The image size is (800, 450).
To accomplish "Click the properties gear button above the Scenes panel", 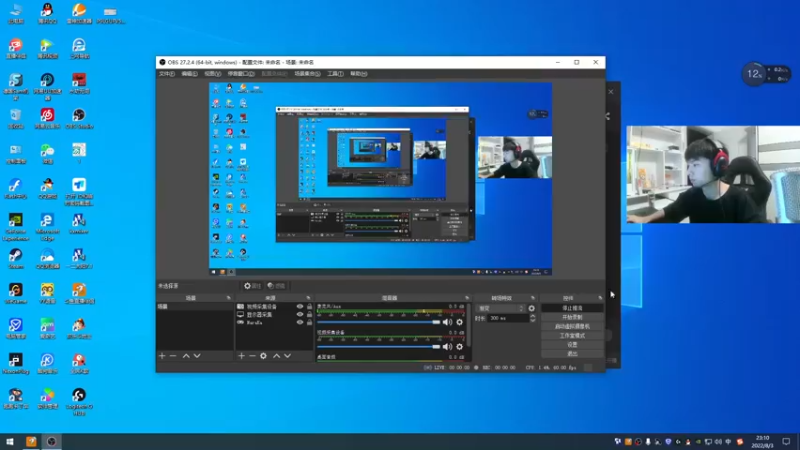I will point(253,286).
